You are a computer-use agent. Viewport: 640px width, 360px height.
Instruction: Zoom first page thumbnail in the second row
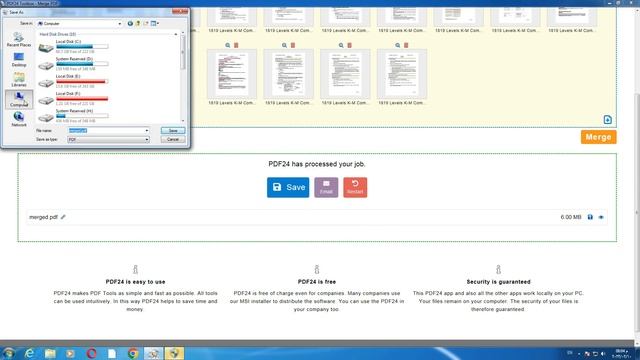coord(228,45)
